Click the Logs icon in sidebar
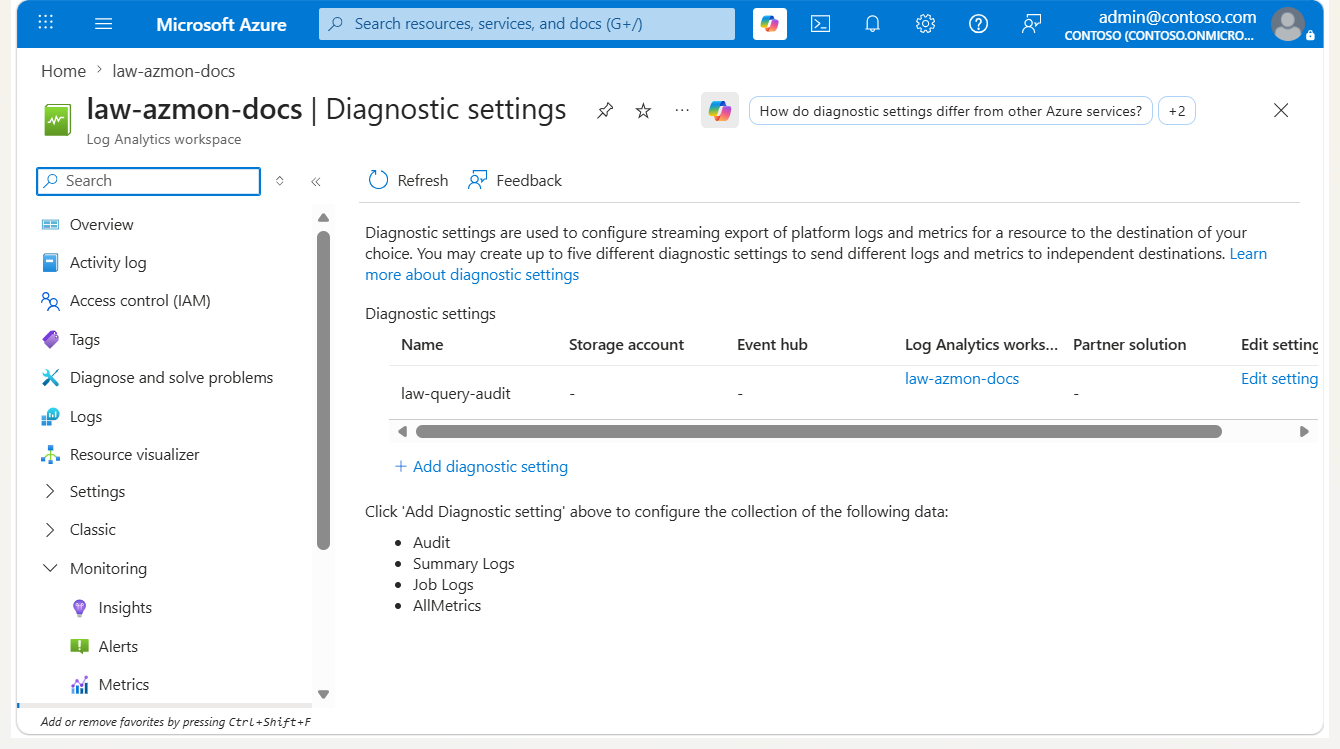This screenshot has height=749, width=1340. [50, 417]
